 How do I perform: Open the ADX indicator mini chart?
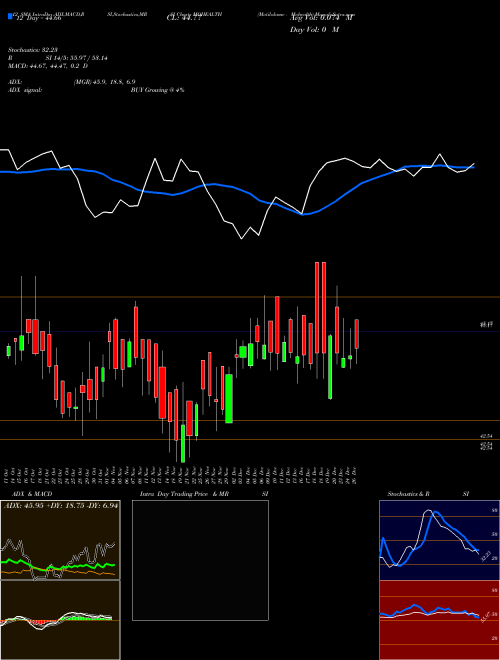60,540
